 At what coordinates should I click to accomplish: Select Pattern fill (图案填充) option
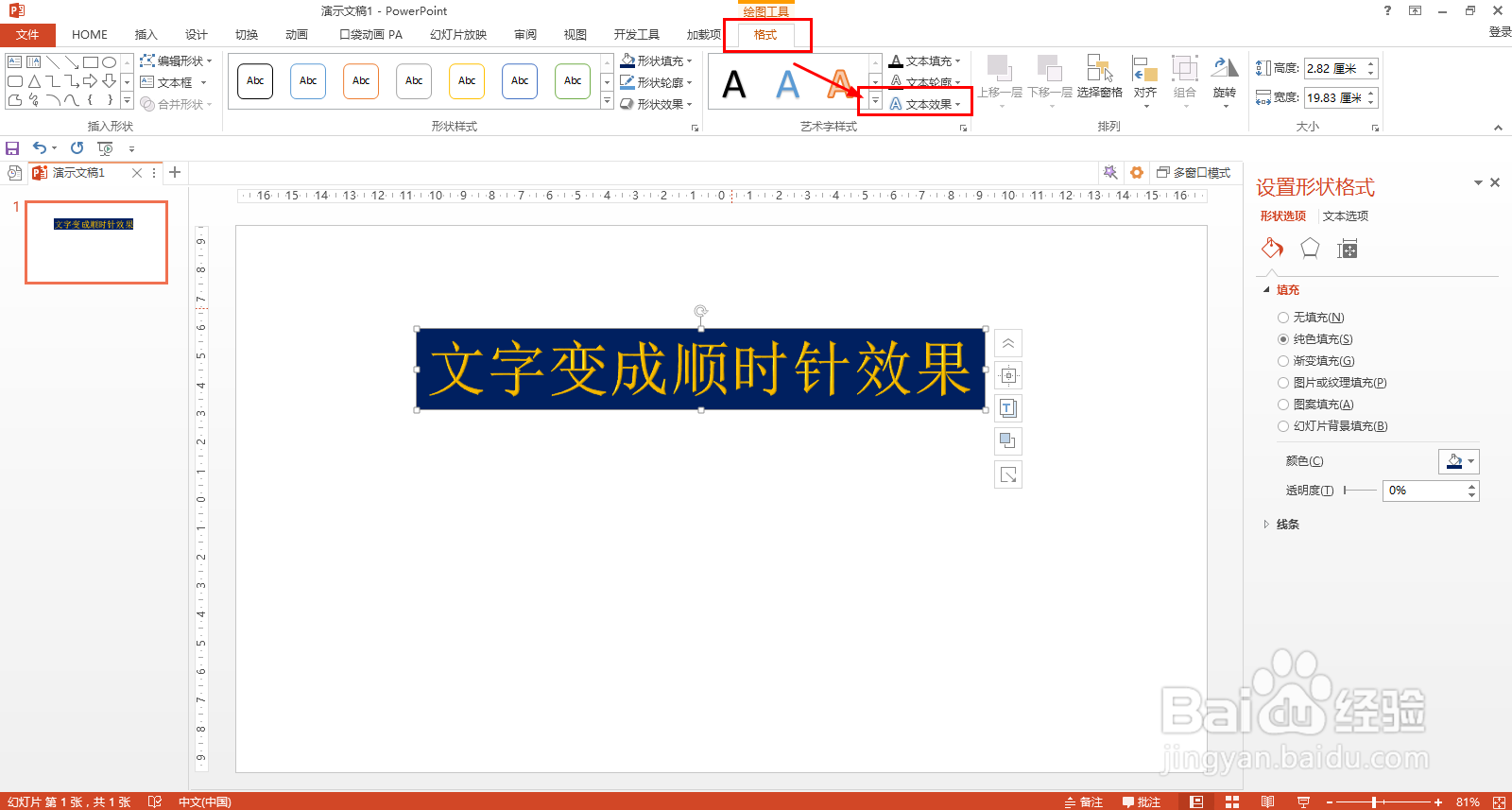(1315, 405)
